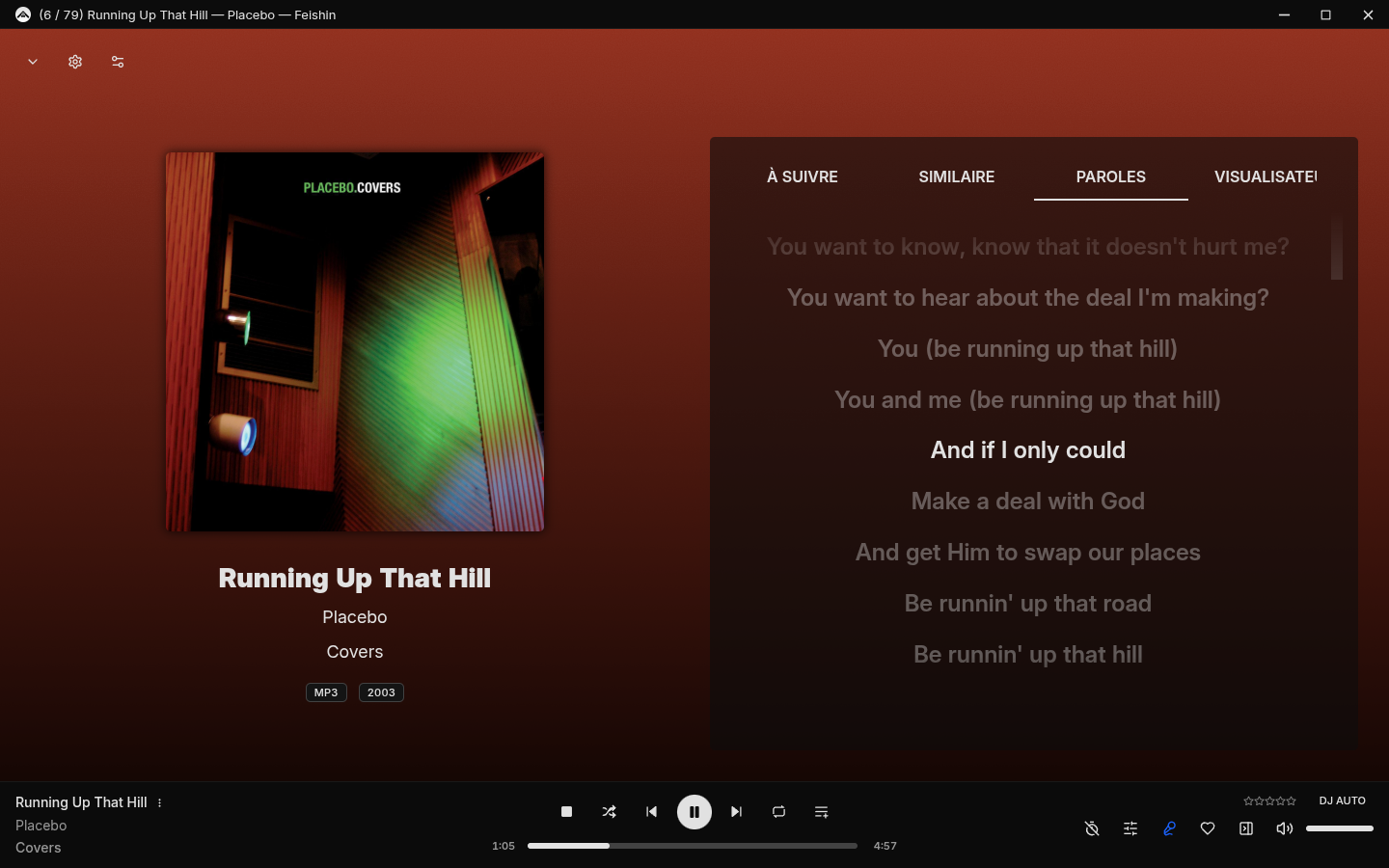This screenshot has width=1389, height=868.
Task: Open full screen player configuration sliders icon
Action: coord(118,62)
